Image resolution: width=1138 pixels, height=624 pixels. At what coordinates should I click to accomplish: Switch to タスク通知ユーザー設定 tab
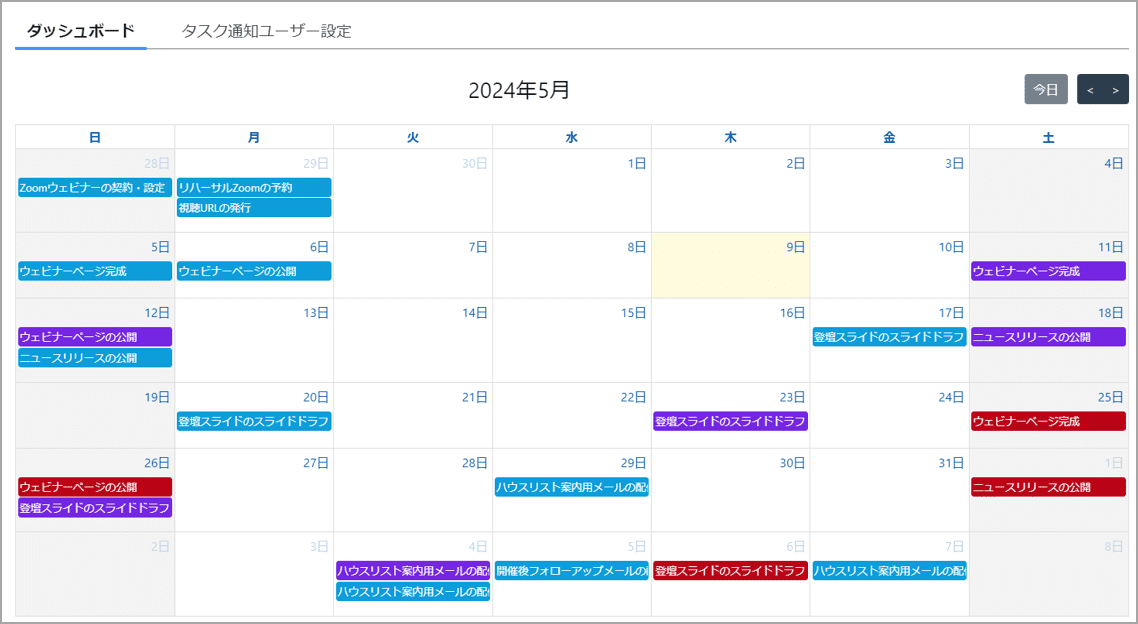point(266,31)
